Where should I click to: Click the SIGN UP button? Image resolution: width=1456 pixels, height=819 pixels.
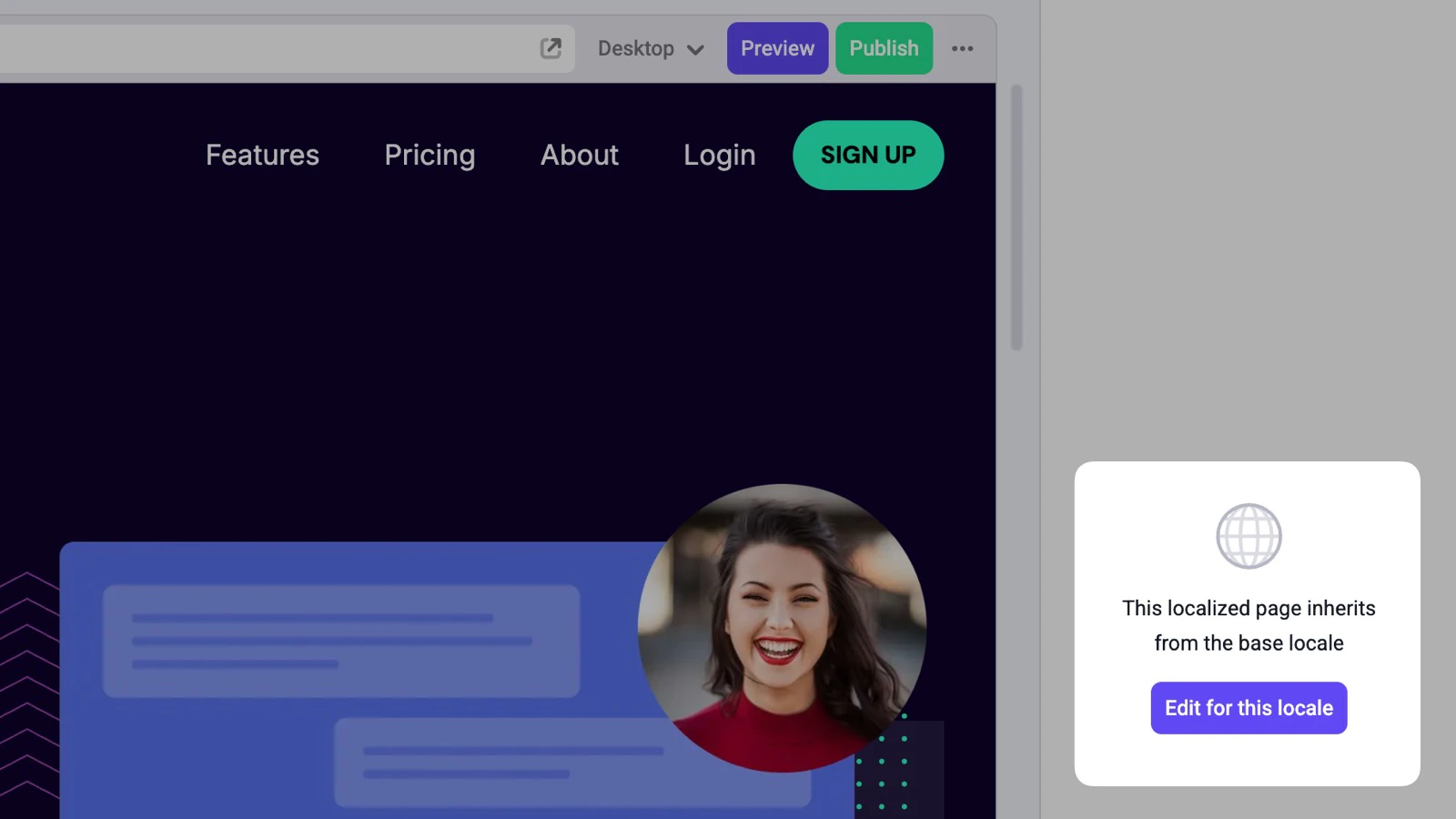pyautogui.click(x=867, y=155)
